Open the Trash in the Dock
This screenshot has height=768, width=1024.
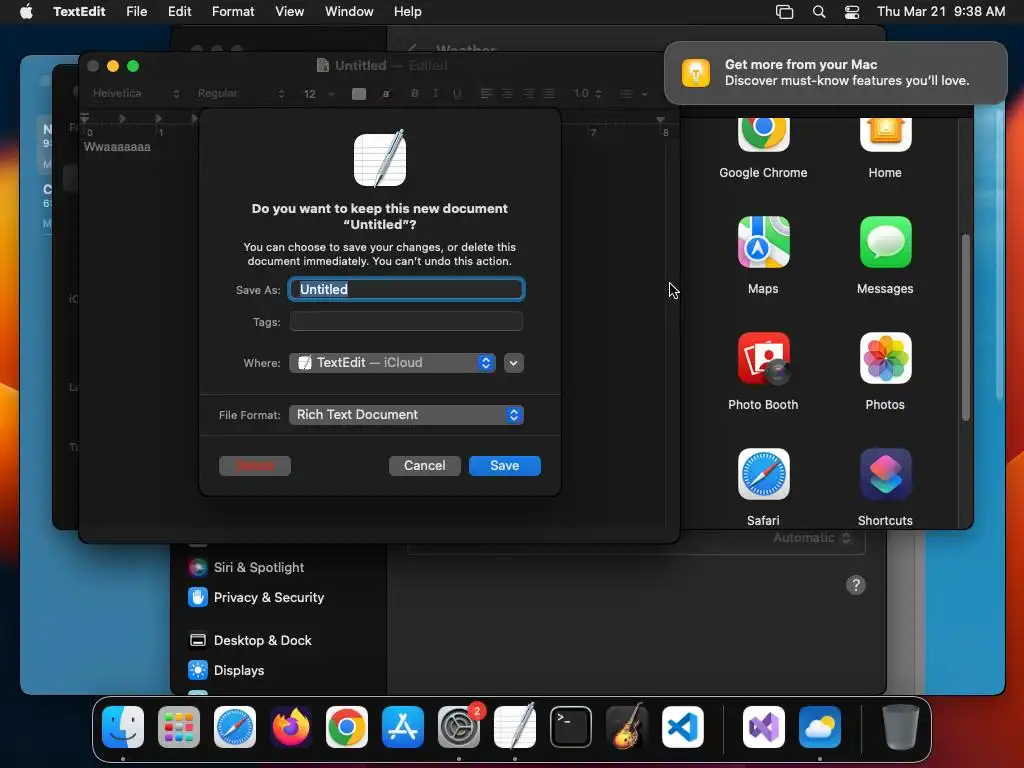point(901,727)
